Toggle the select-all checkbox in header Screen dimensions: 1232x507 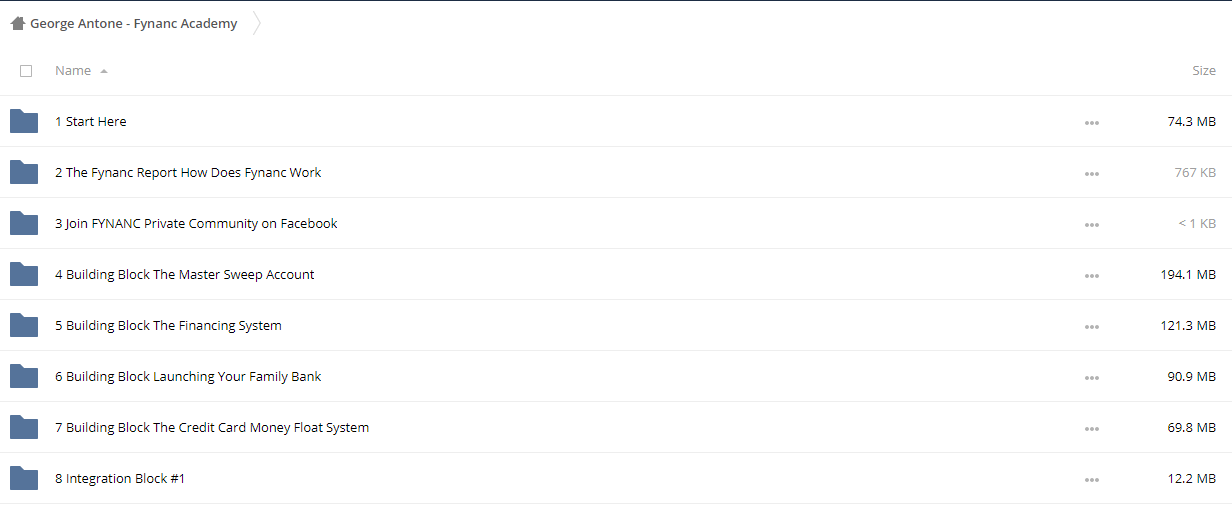click(26, 71)
